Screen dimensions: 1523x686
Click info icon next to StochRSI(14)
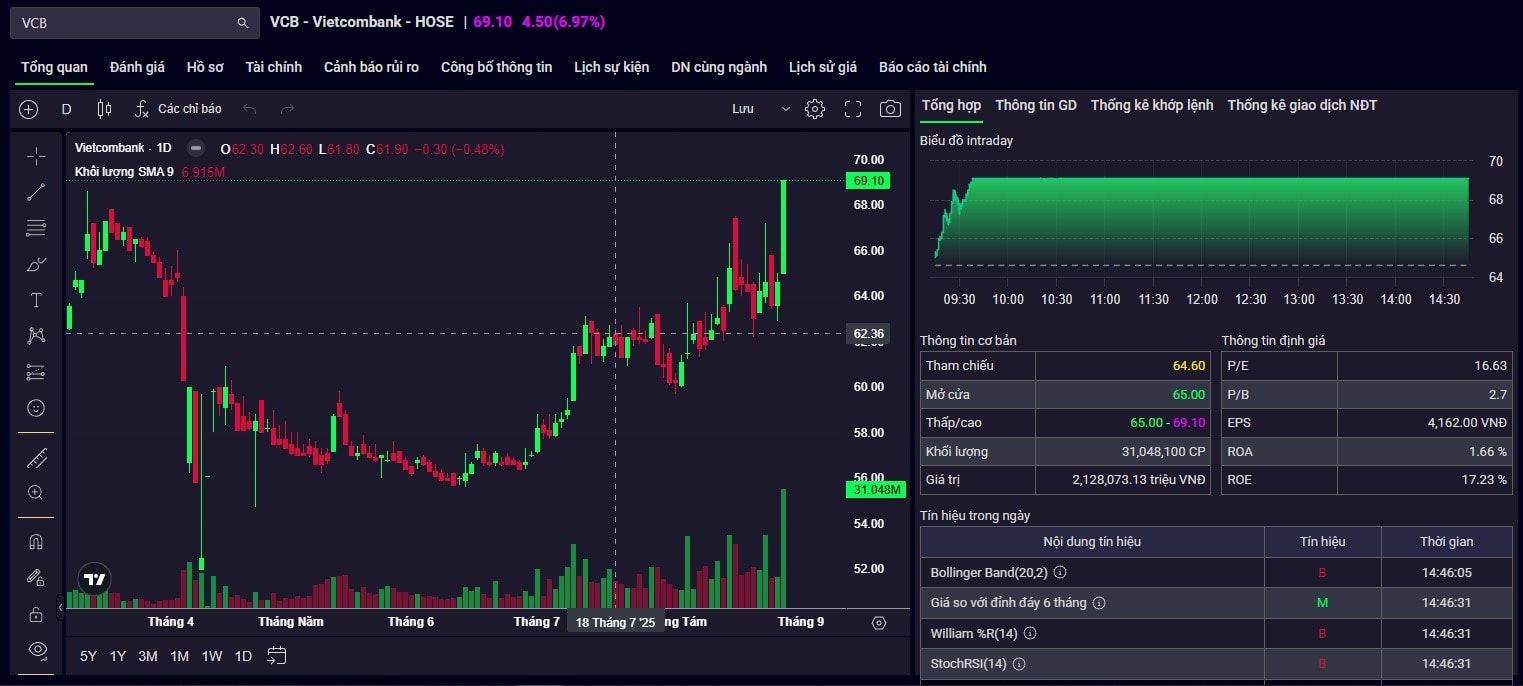pyautogui.click(x=1019, y=663)
